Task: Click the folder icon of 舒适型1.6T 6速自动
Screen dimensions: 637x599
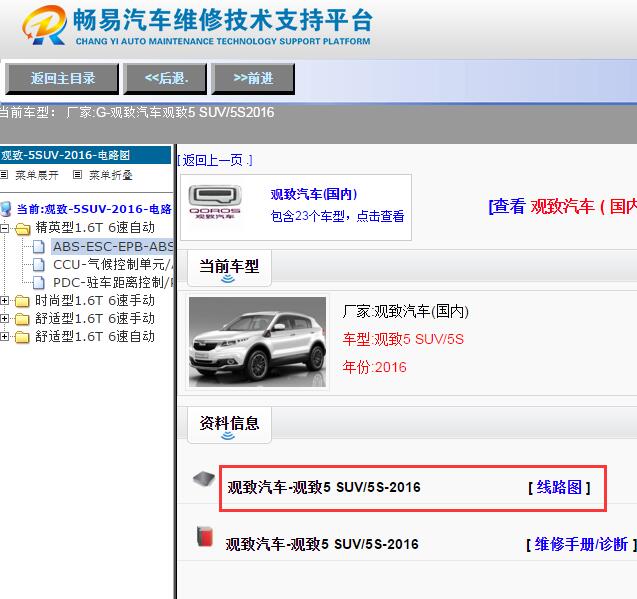Action: (x=22, y=337)
